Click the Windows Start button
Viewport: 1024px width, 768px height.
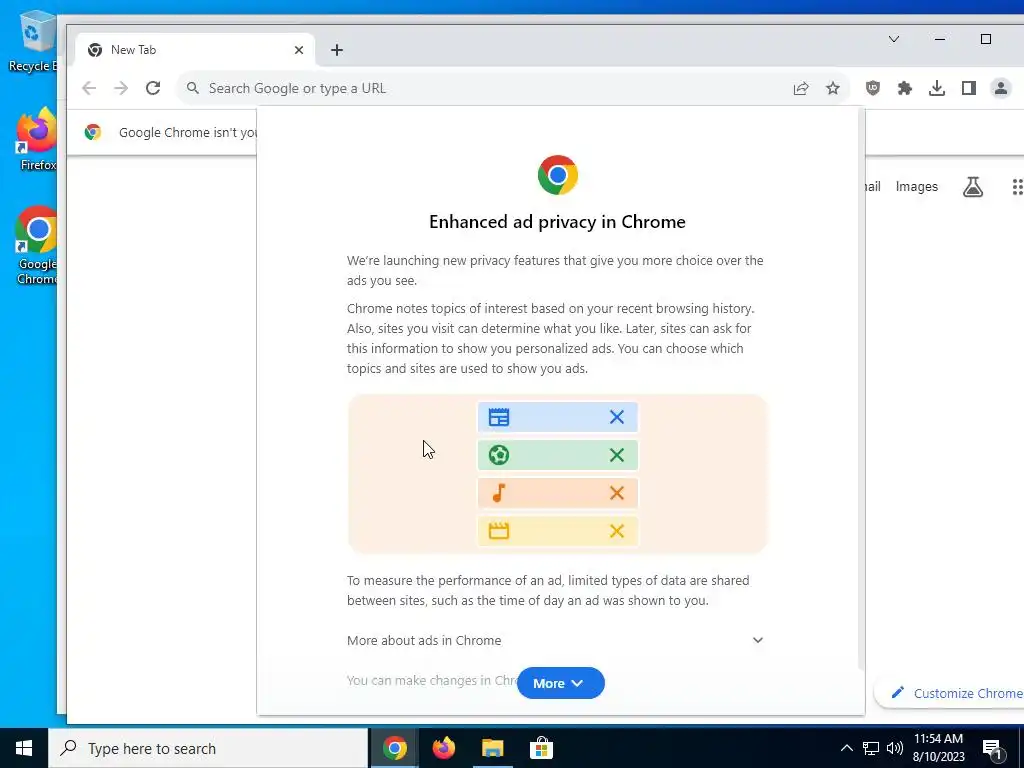[x=24, y=748]
